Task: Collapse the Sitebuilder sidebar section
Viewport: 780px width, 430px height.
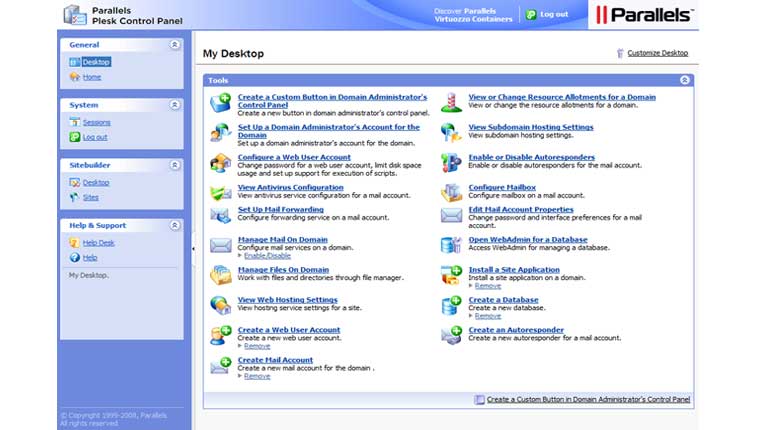Action: click(x=175, y=165)
